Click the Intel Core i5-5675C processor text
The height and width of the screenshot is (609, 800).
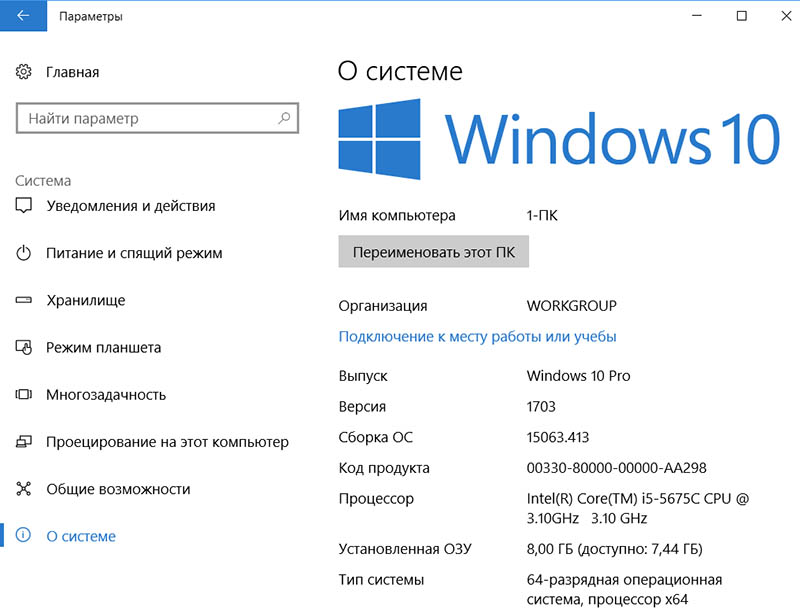[638, 508]
